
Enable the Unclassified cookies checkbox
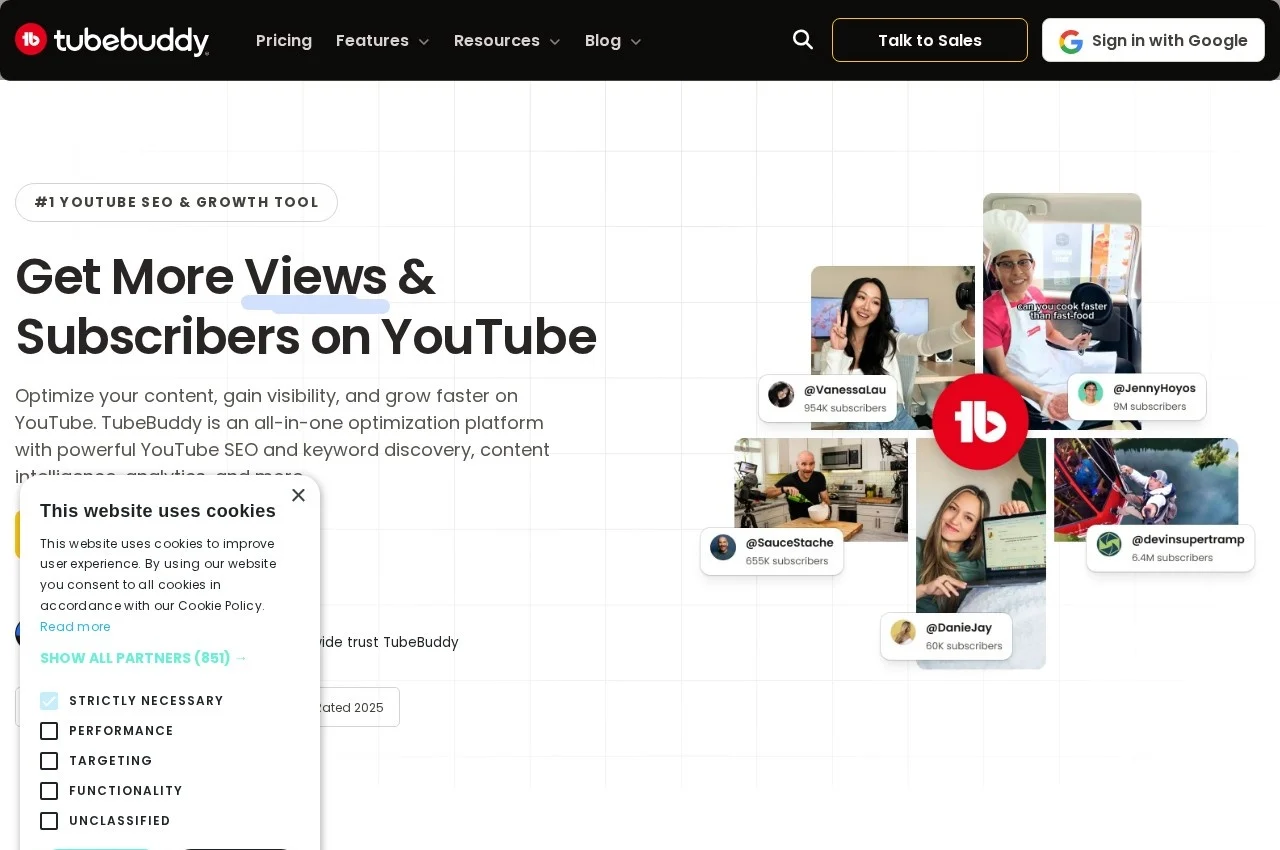49,821
